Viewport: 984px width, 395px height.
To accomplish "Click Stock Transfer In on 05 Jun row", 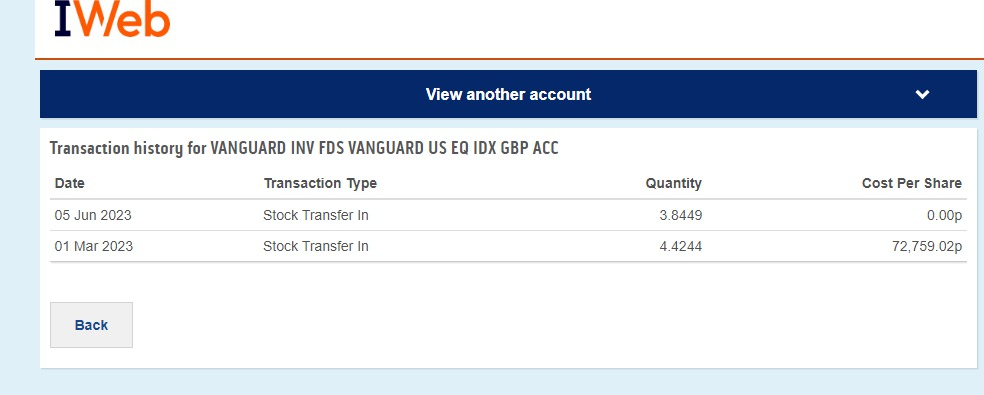I will tap(316, 215).
